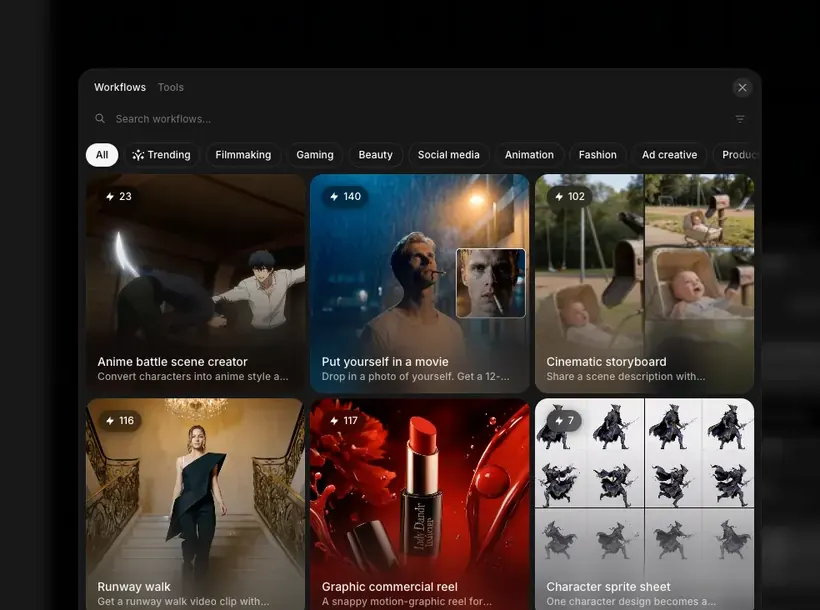Viewport: 820px width, 610px height.
Task: Select the All category chip
Action: [102, 155]
